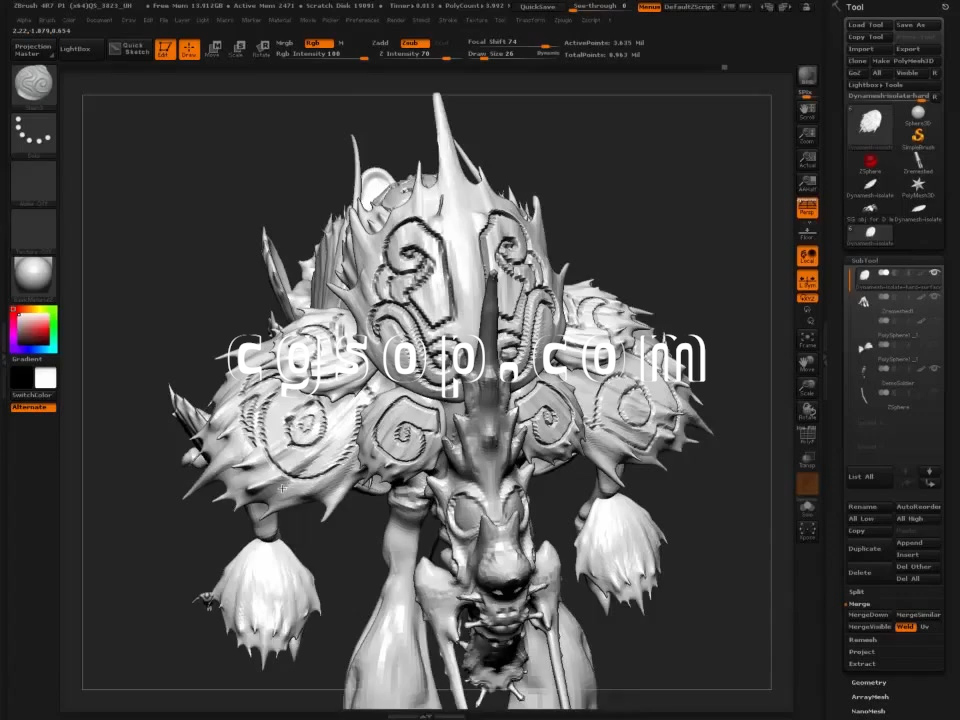Open the Dots stroke type selector

[34, 133]
